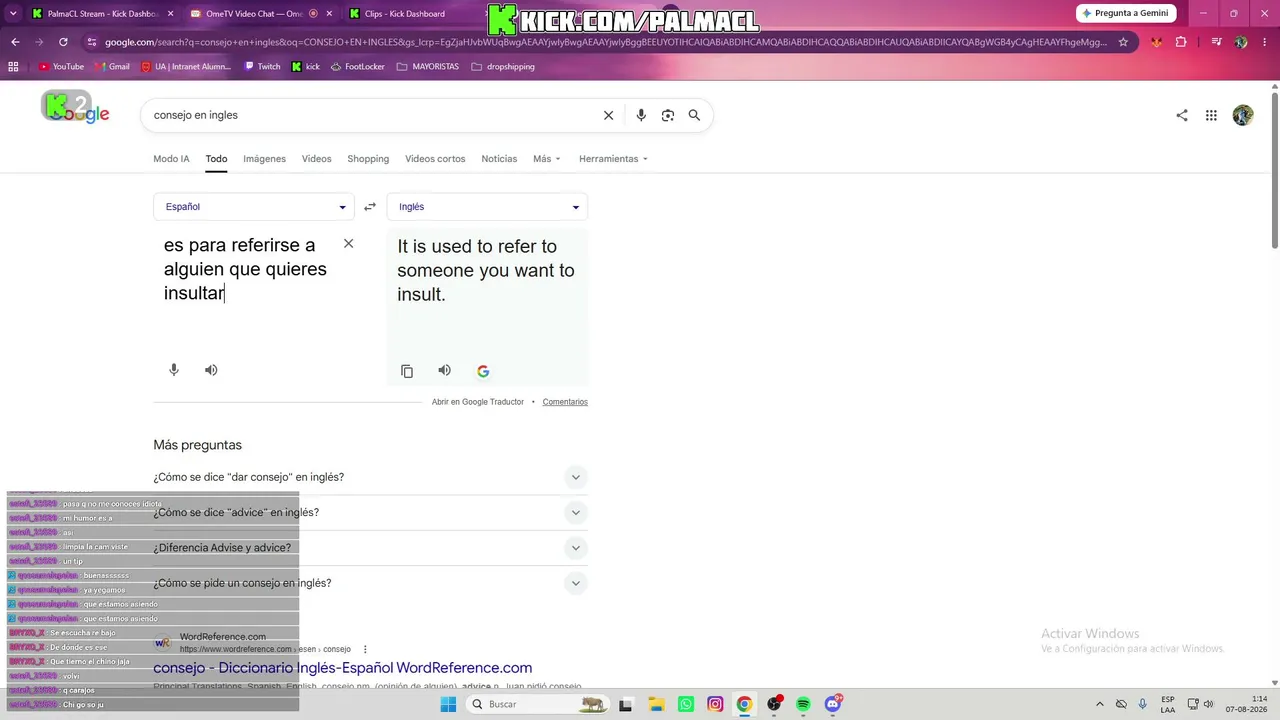Open the dropshipping bookmarks folder
This screenshot has height=720, width=1280.
pyautogui.click(x=502, y=67)
